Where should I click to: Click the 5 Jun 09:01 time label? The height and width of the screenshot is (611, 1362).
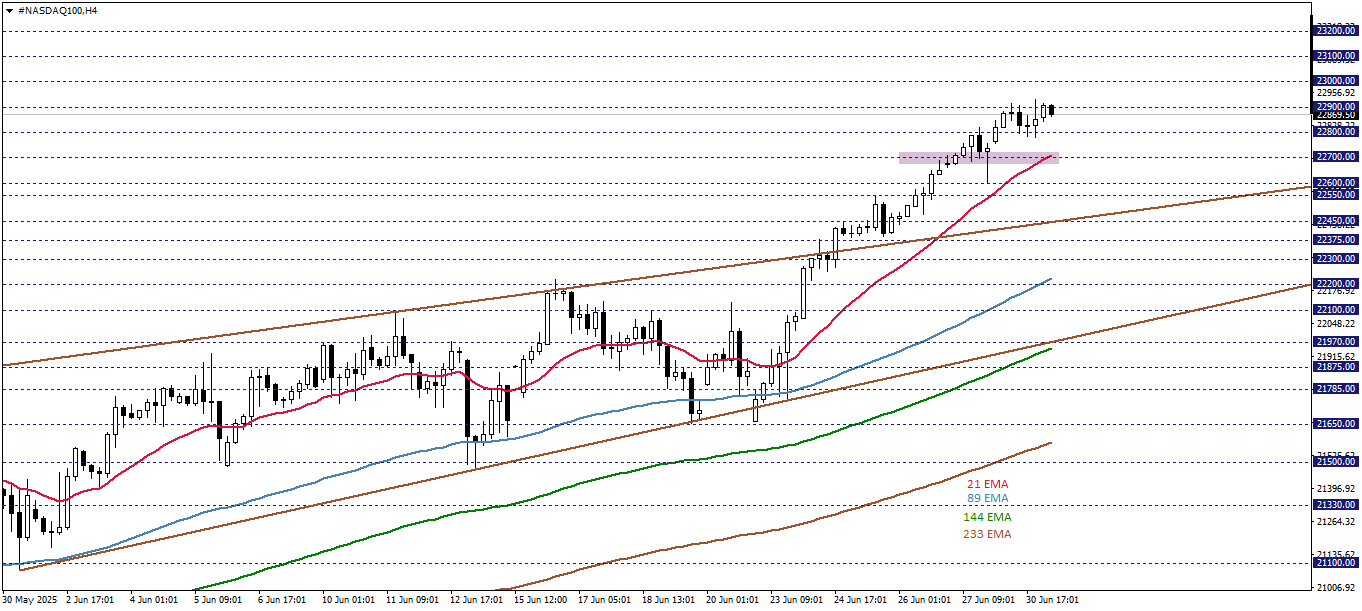pos(217,600)
